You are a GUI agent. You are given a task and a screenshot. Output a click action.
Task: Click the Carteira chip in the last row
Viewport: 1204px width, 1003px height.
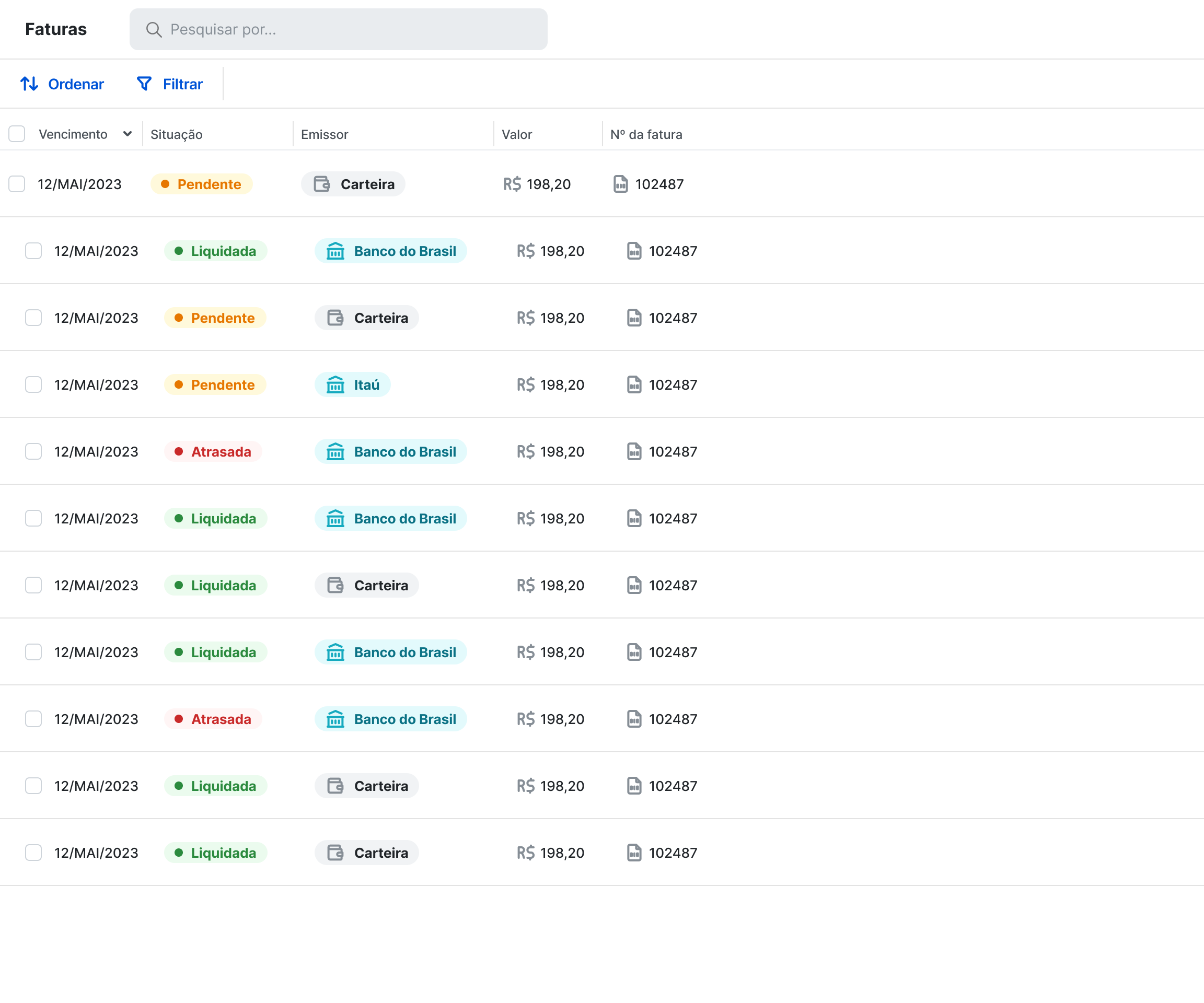[x=366, y=853]
